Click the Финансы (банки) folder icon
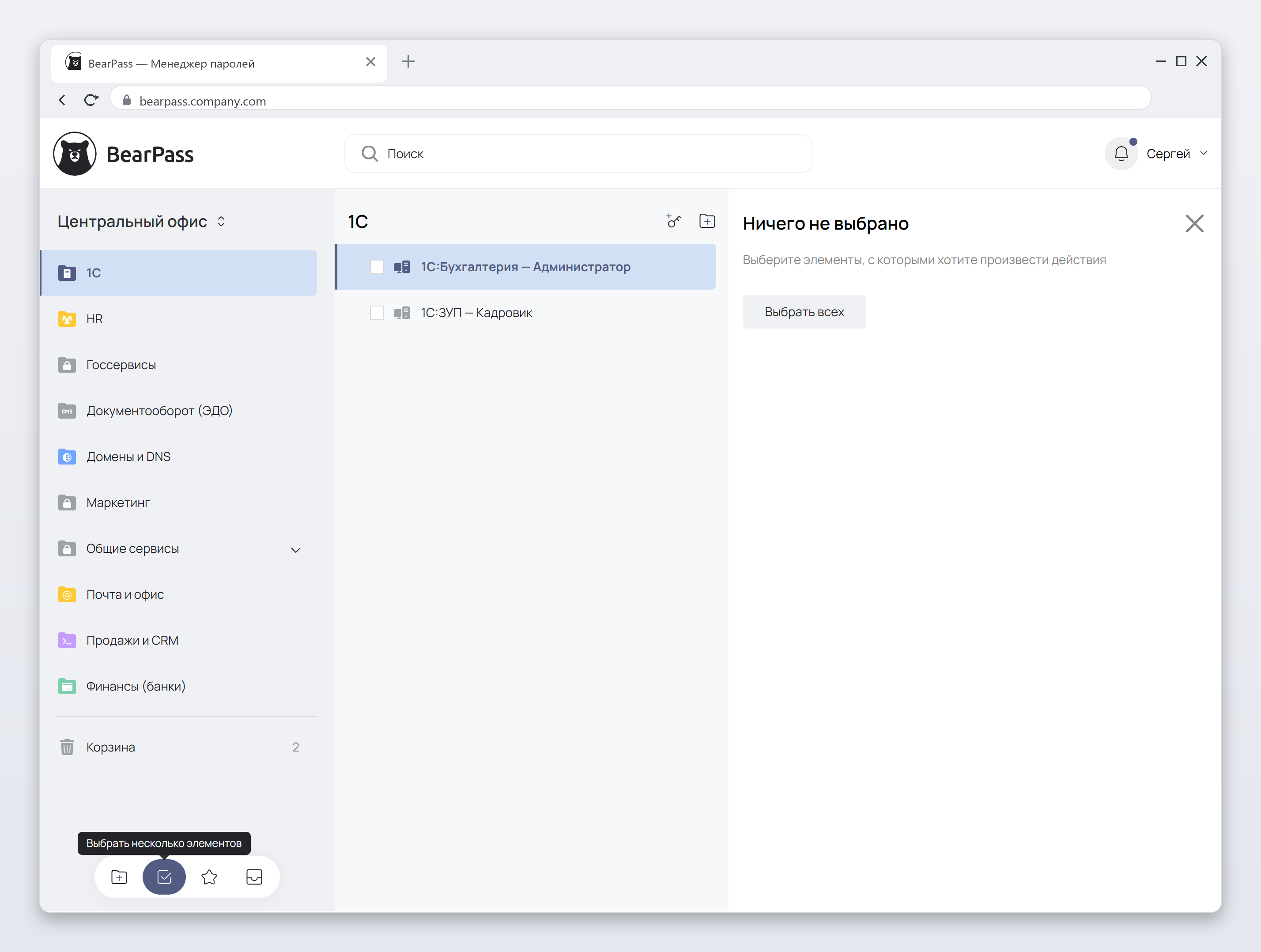Screen dimensions: 1261x952 tap(67, 686)
